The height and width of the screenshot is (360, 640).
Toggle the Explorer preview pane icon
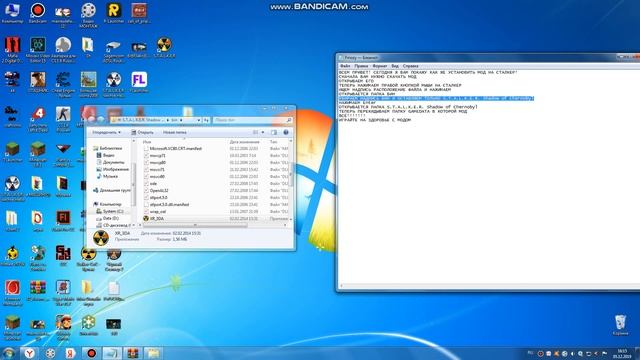[x=273, y=132]
